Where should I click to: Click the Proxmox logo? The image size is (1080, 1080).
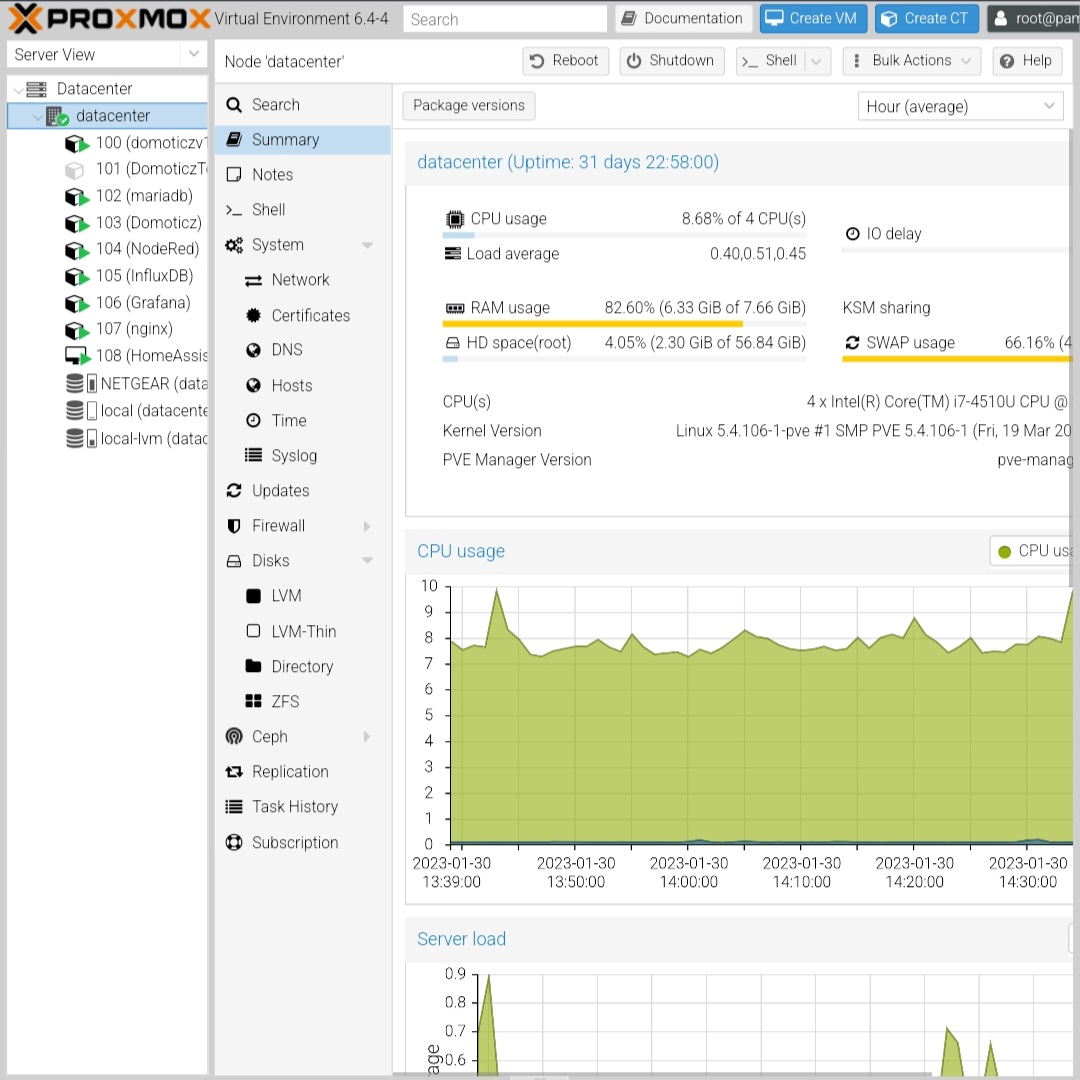click(x=109, y=19)
